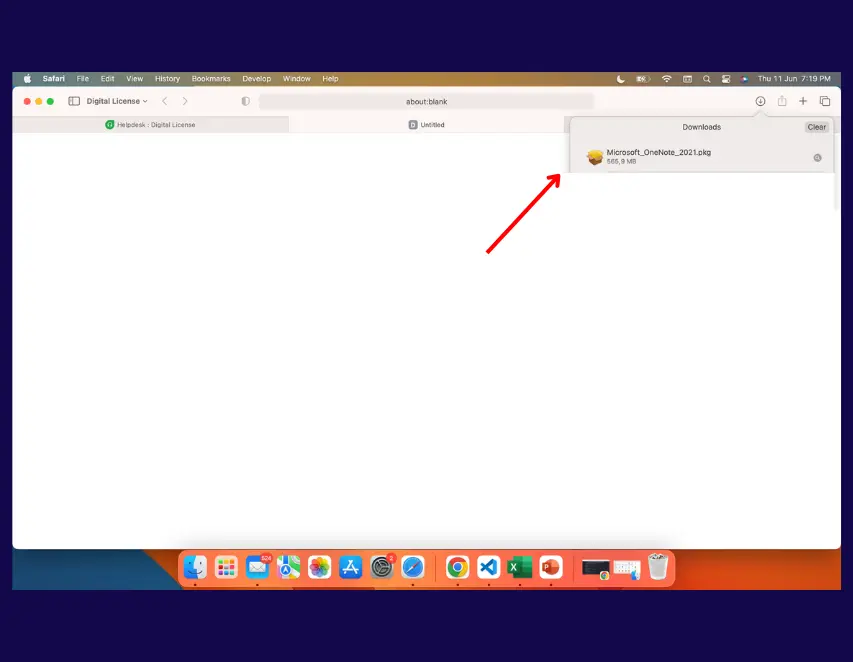Screen dimensions: 853x662
Task: Open the File menu
Action: (x=83, y=79)
